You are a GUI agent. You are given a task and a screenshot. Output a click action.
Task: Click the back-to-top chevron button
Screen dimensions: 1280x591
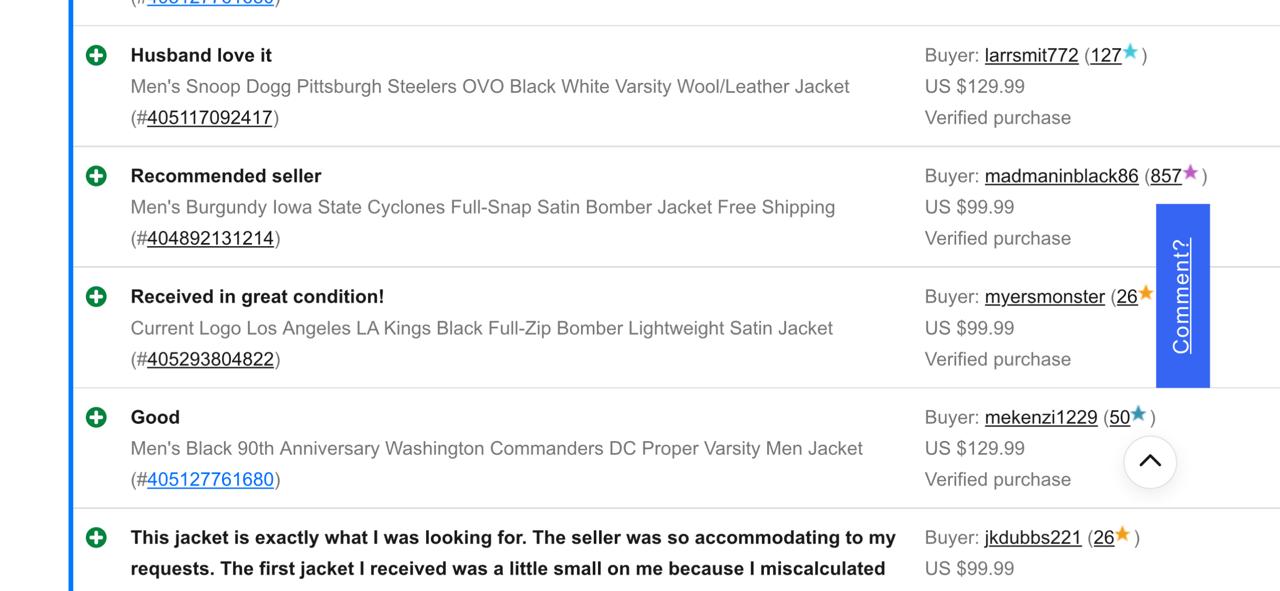1150,462
